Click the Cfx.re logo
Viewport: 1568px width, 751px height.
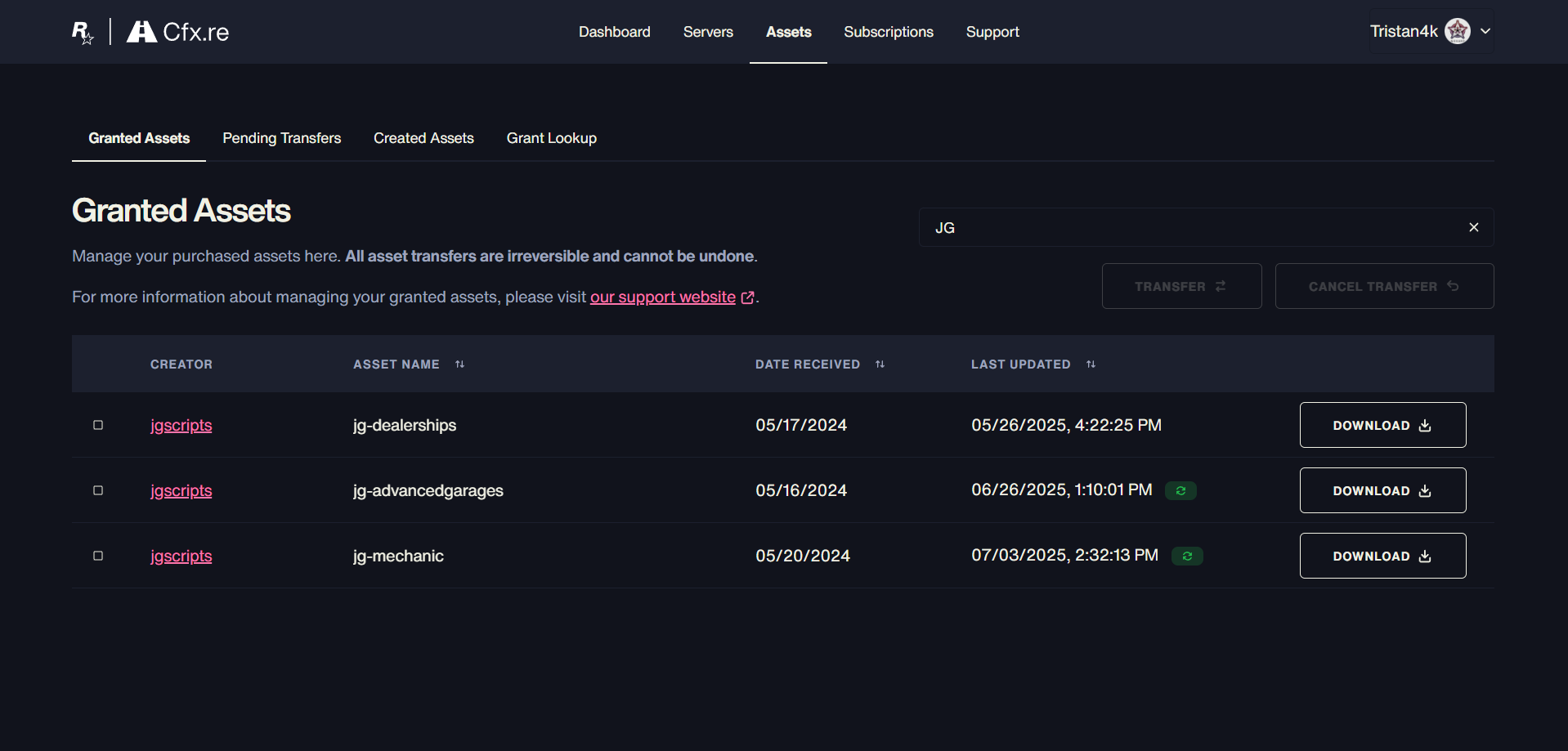pos(178,32)
